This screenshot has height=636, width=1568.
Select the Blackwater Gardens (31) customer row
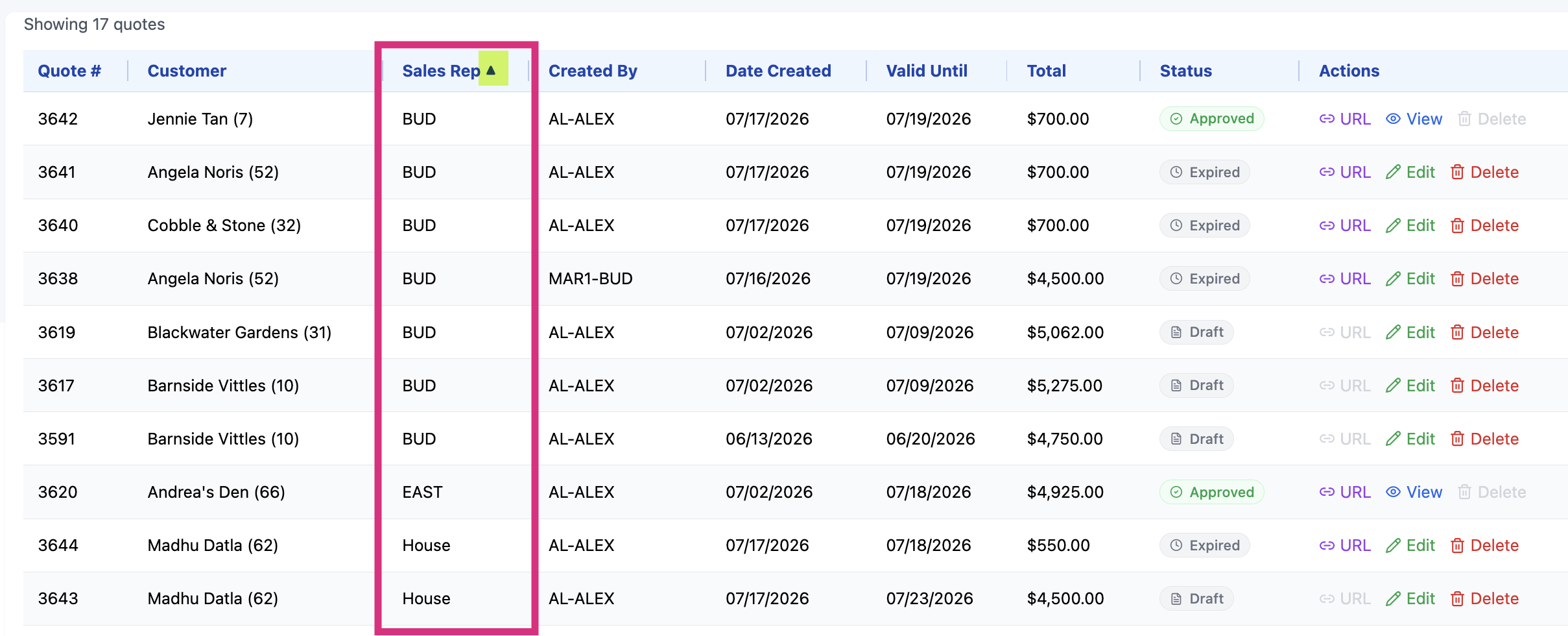click(795, 332)
